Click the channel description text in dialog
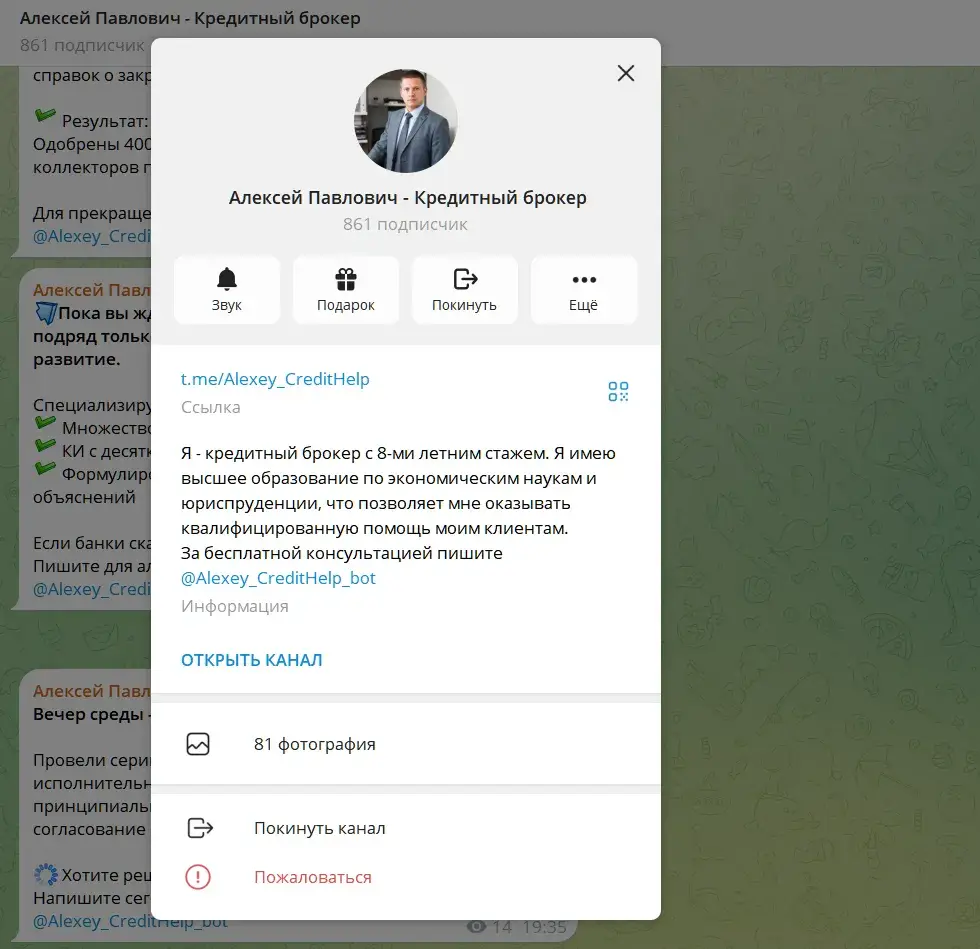The image size is (980, 949). pyautogui.click(x=398, y=516)
